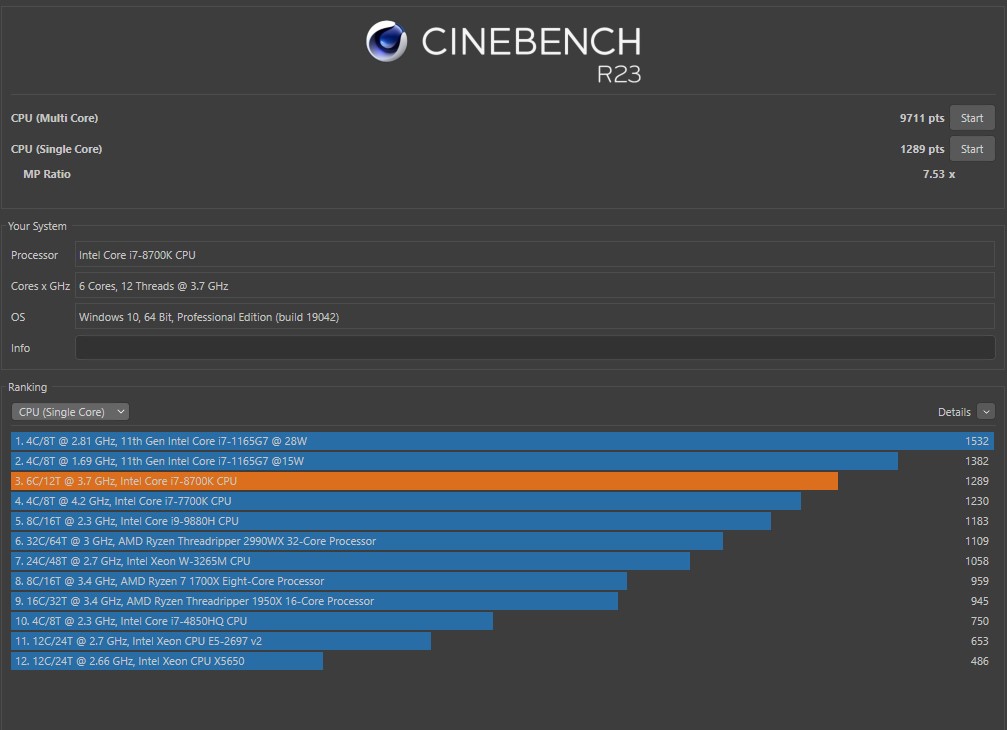Viewport: 1007px width, 730px height.
Task: Click the score 1382 in ranking
Action: [977, 461]
